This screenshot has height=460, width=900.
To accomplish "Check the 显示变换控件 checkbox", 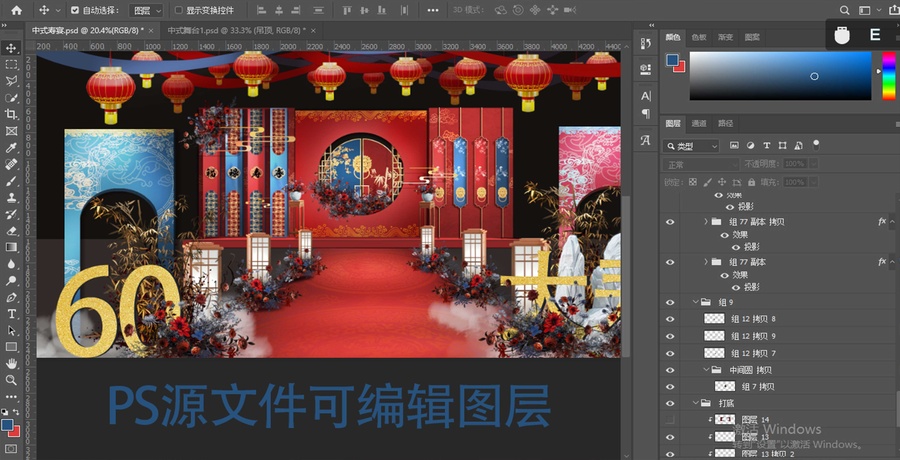I will (179, 10).
